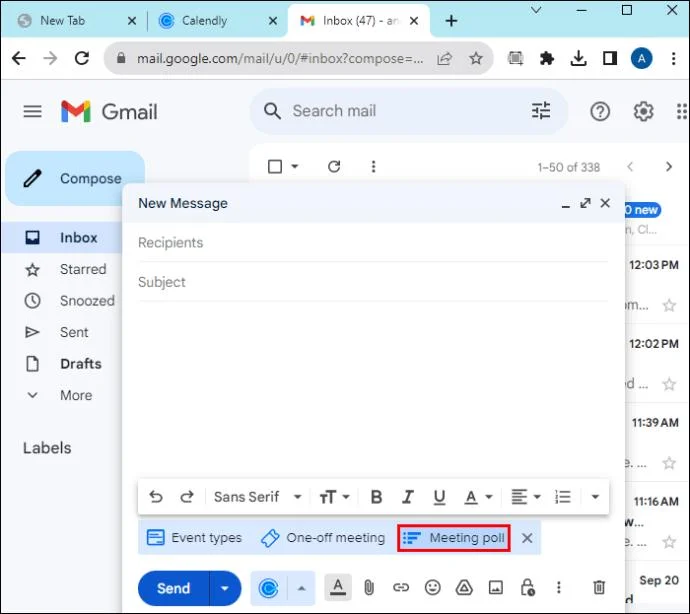Open Sans Serif font dropdown
Viewport: 690px width, 614px height.
(257, 497)
